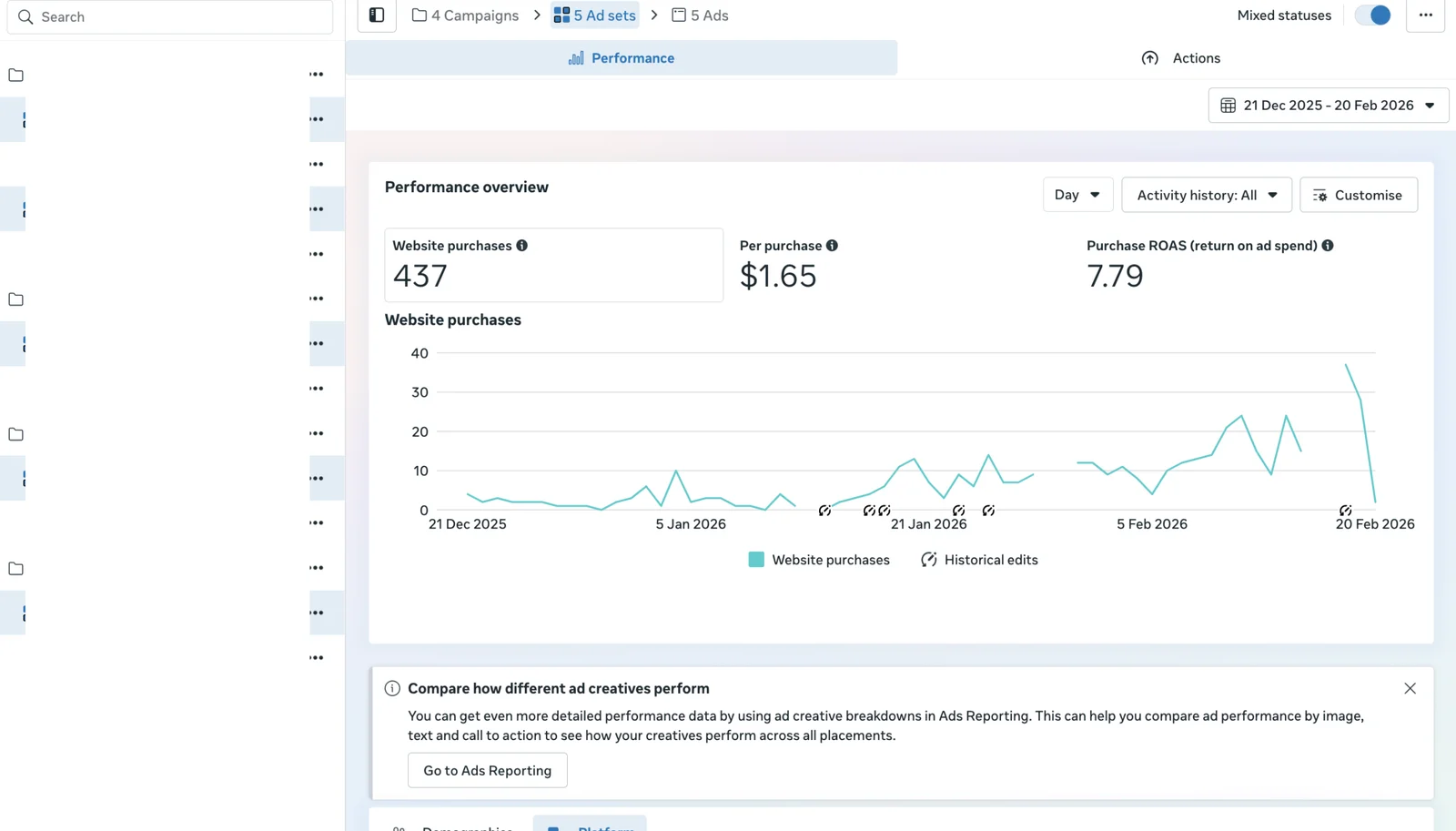Click the calendar icon in date range
Screen dimensions: 1456x831
(x=1228, y=106)
